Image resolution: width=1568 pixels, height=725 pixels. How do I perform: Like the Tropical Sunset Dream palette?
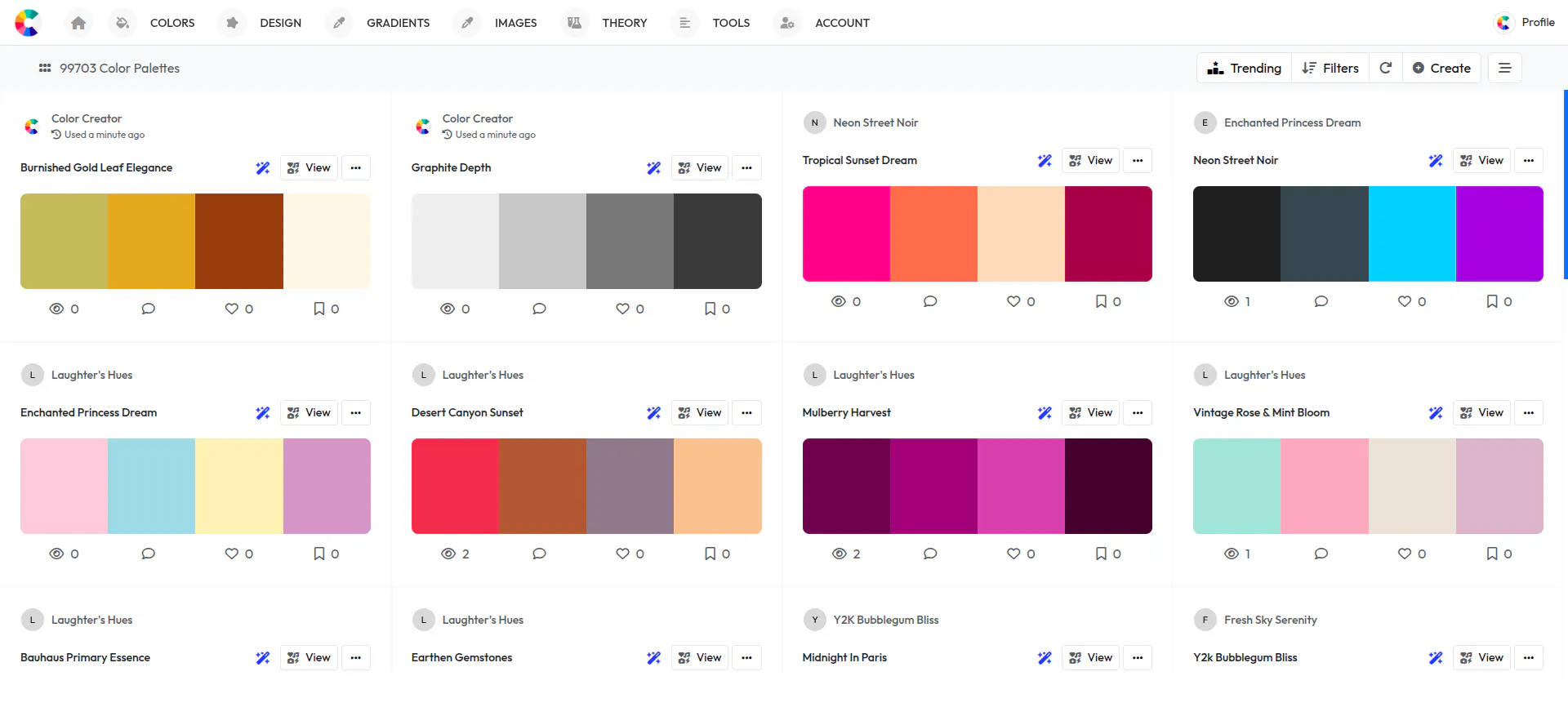point(1013,301)
